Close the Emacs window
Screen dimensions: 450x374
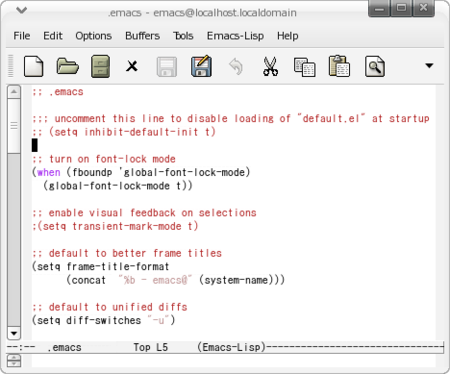coord(423,8)
